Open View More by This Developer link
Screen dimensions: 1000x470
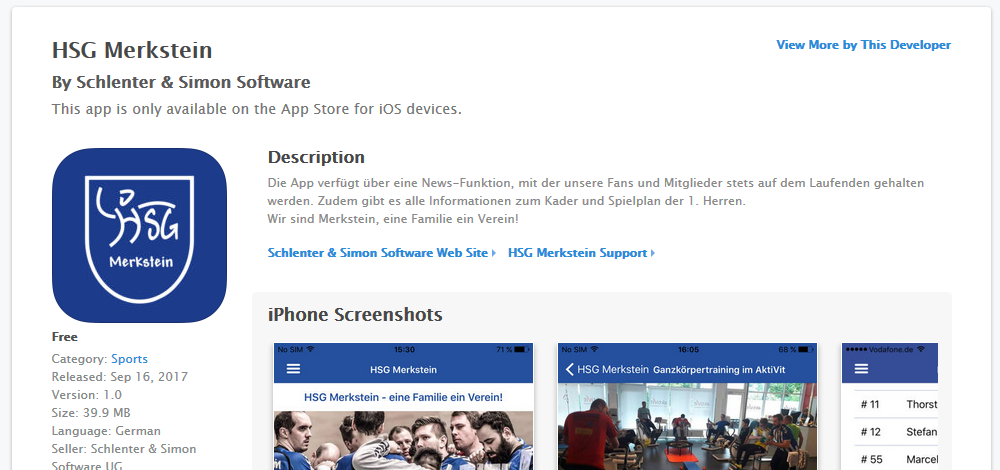click(x=863, y=45)
